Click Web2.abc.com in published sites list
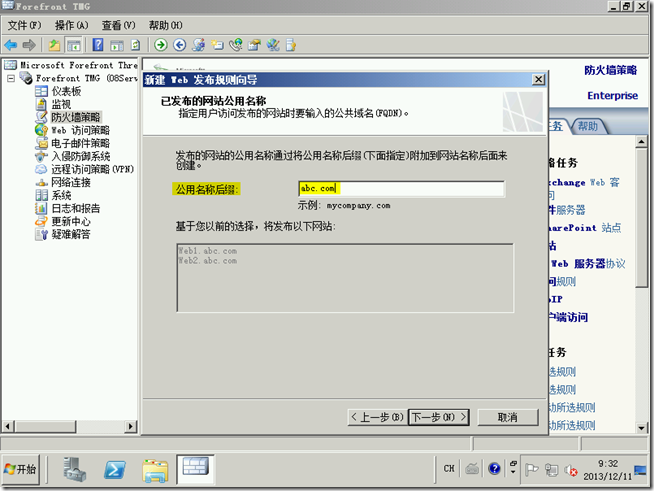 208,261
